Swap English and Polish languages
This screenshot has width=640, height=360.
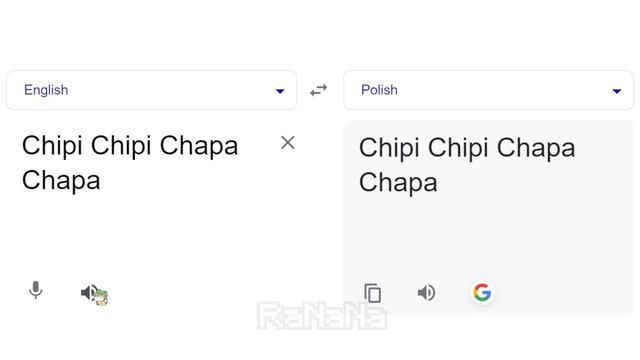[319, 90]
